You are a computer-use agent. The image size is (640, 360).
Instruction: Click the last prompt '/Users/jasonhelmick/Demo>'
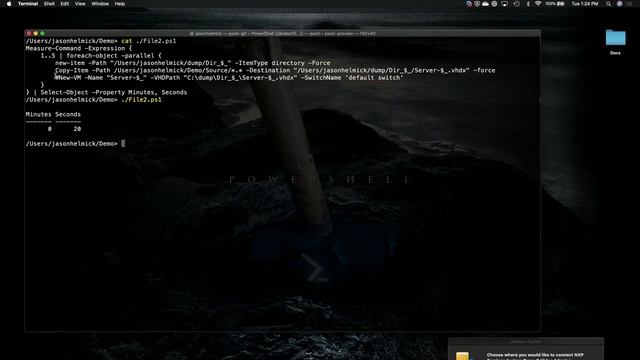pos(71,144)
